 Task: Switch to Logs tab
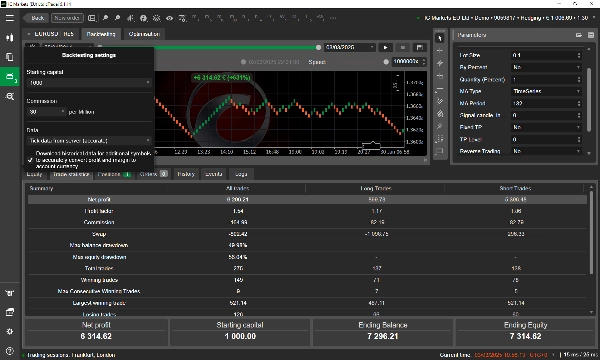pyautogui.click(x=241, y=174)
